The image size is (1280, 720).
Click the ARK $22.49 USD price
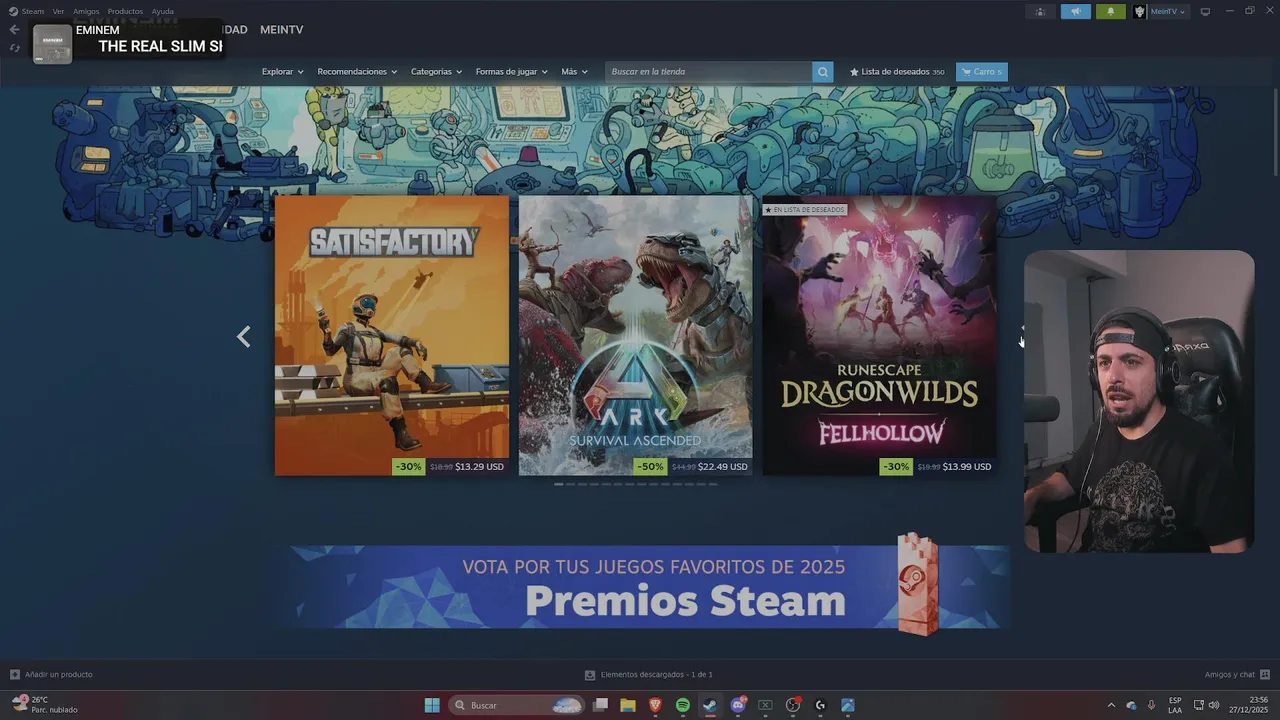click(723, 467)
